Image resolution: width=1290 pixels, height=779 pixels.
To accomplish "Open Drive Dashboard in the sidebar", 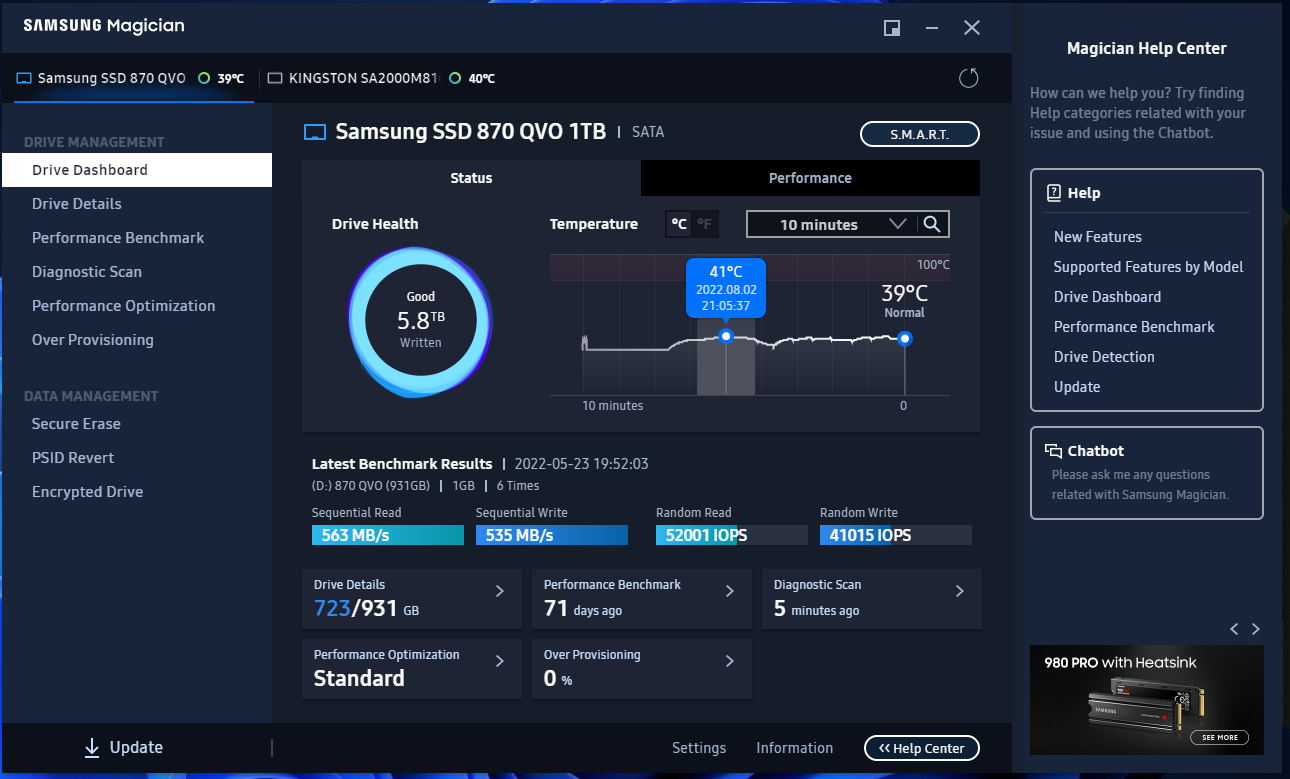I will (x=137, y=170).
